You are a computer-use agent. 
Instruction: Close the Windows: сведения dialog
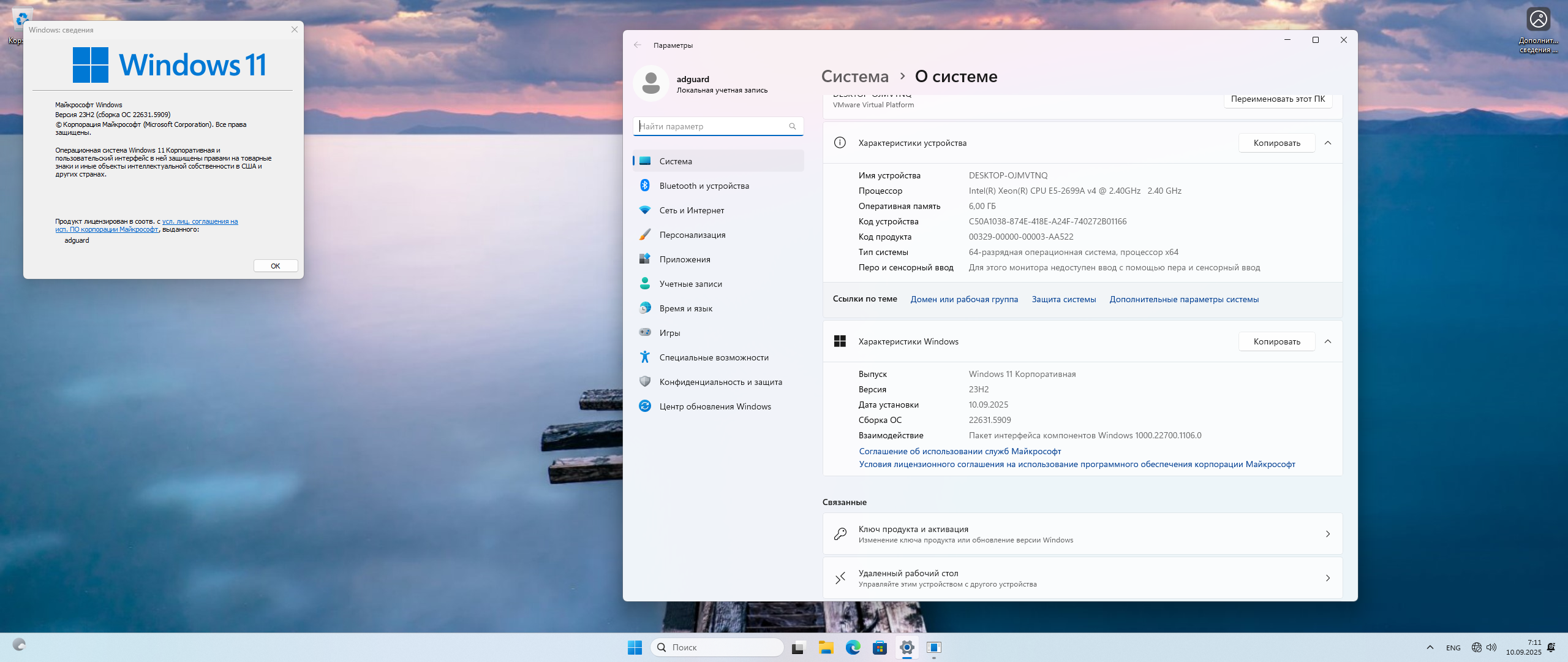[295, 29]
